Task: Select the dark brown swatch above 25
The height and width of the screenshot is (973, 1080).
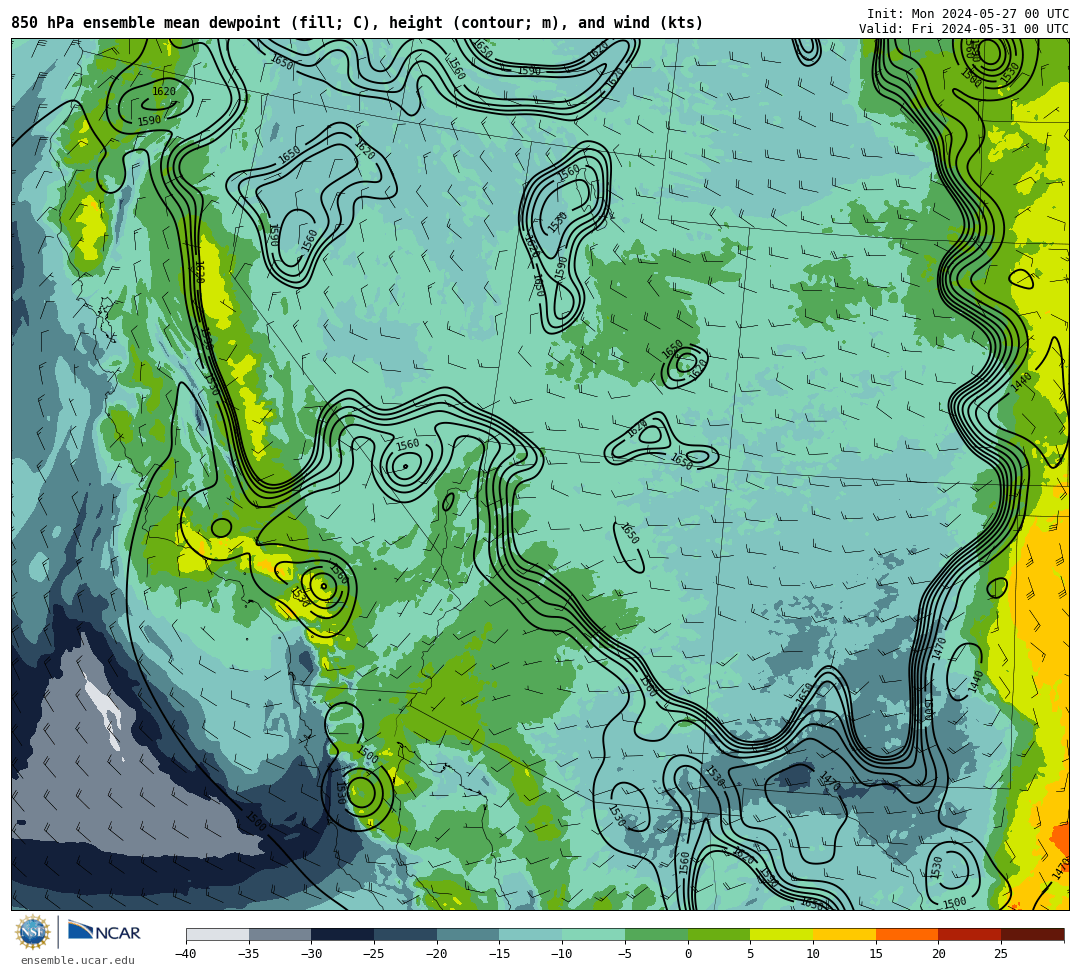Action: (x=1032, y=934)
